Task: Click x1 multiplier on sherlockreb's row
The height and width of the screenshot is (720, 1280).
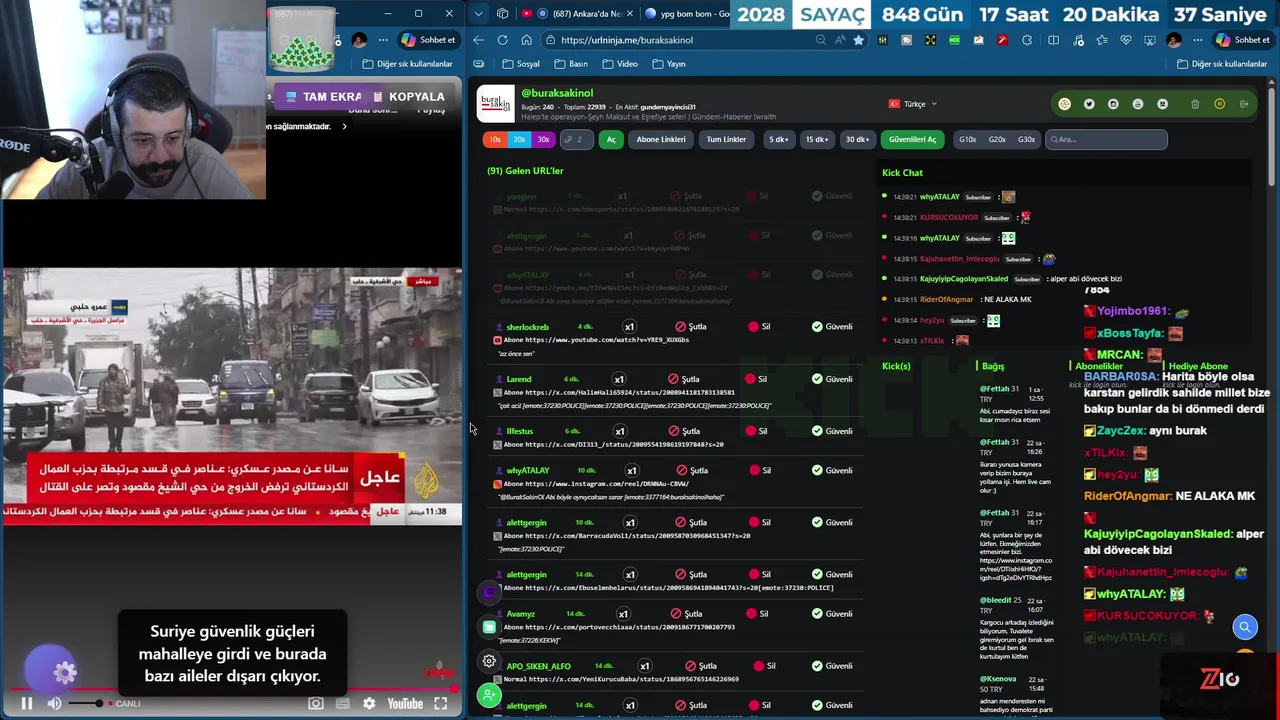Action: point(629,327)
